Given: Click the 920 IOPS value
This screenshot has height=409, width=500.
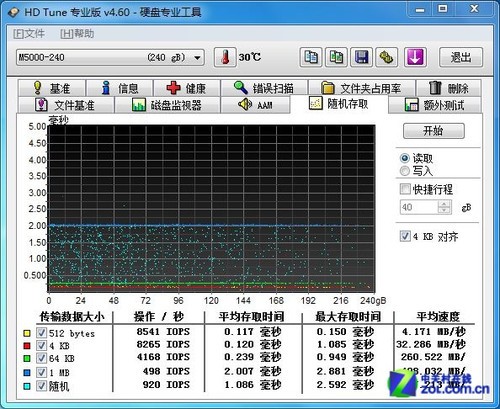Looking at the screenshot, I should click(x=166, y=384).
